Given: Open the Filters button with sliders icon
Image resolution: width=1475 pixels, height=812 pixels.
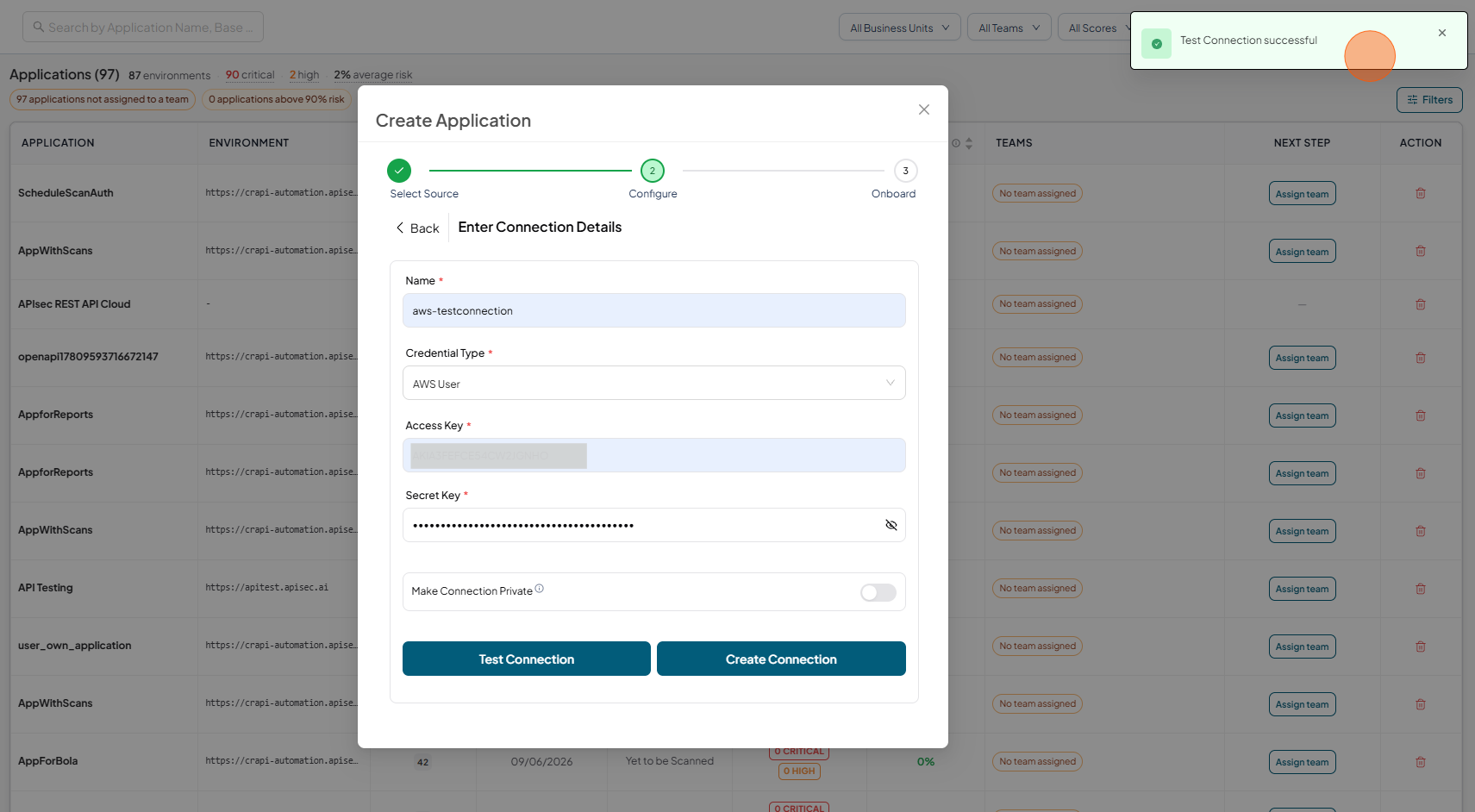Looking at the screenshot, I should click(x=1429, y=100).
